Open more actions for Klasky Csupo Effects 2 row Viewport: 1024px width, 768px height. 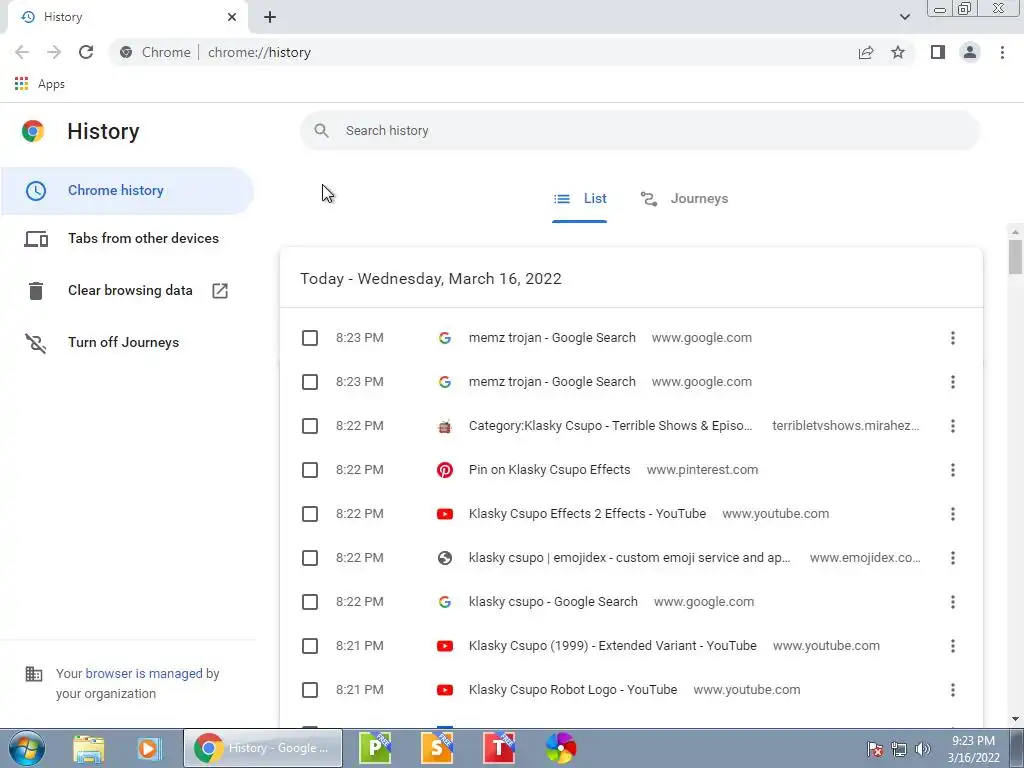click(953, 514)
